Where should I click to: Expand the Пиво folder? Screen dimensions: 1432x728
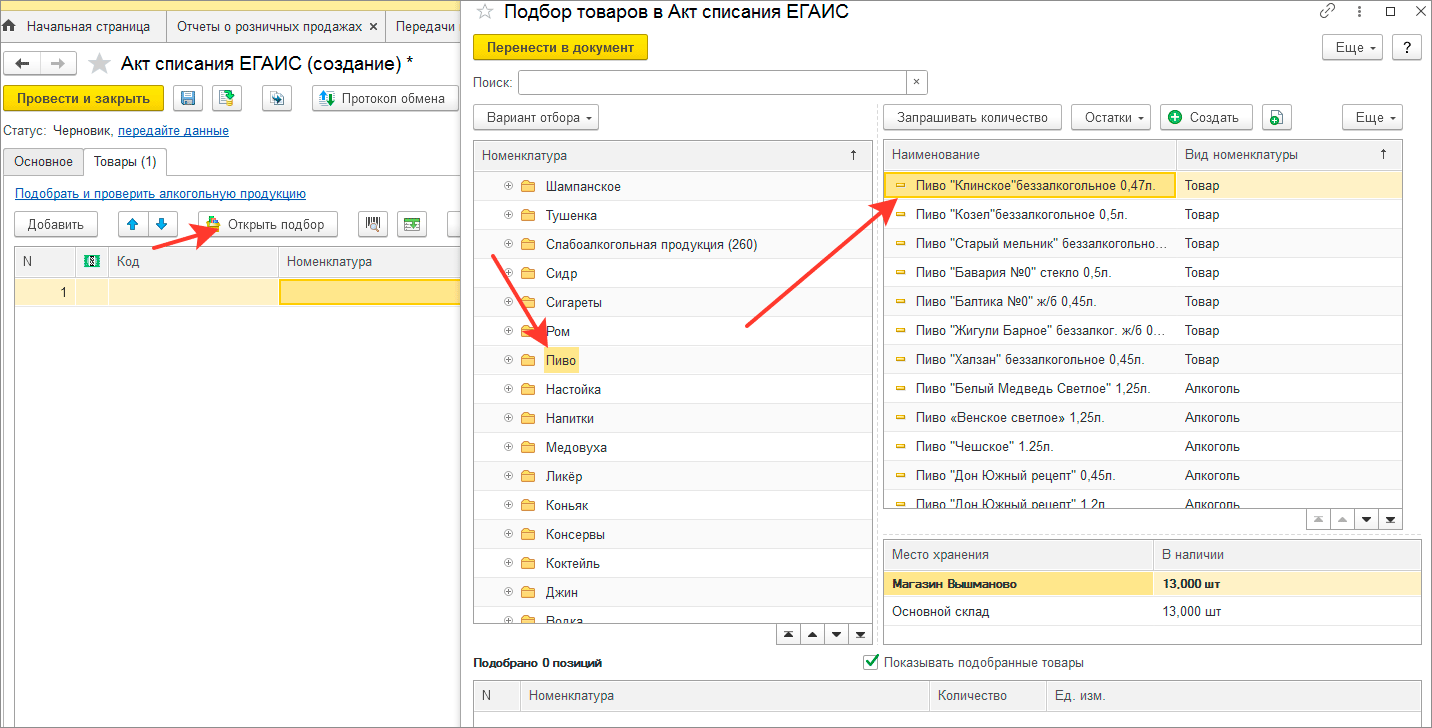coord(508,360)
